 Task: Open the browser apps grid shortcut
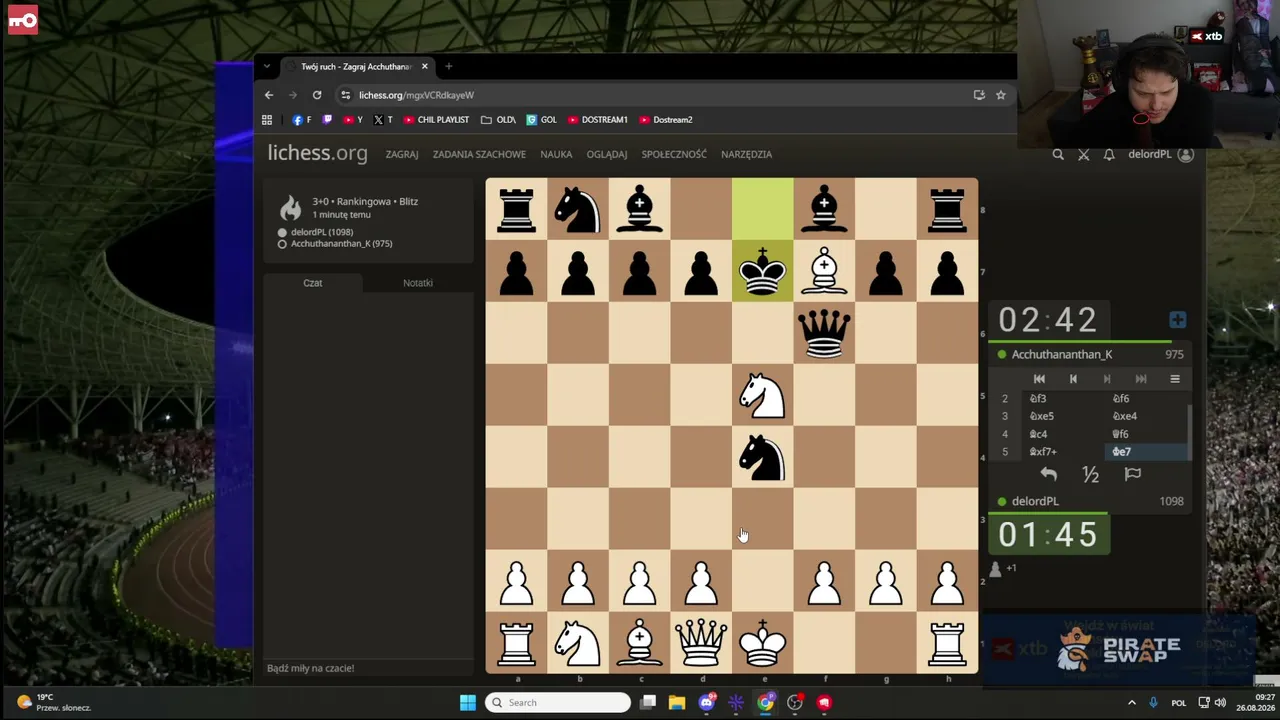click(x=267, y=120)
